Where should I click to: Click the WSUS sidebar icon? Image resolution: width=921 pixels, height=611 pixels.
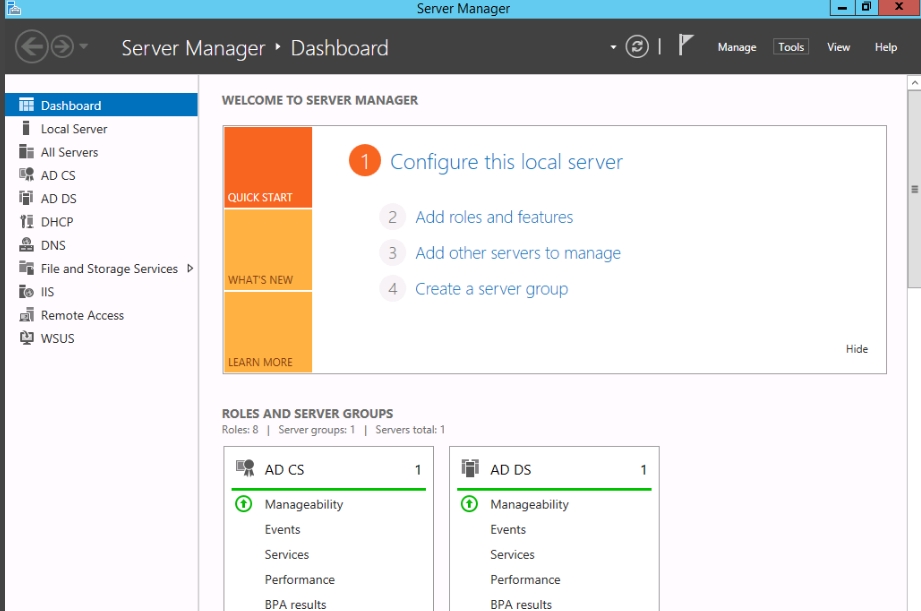click(26, 338)
